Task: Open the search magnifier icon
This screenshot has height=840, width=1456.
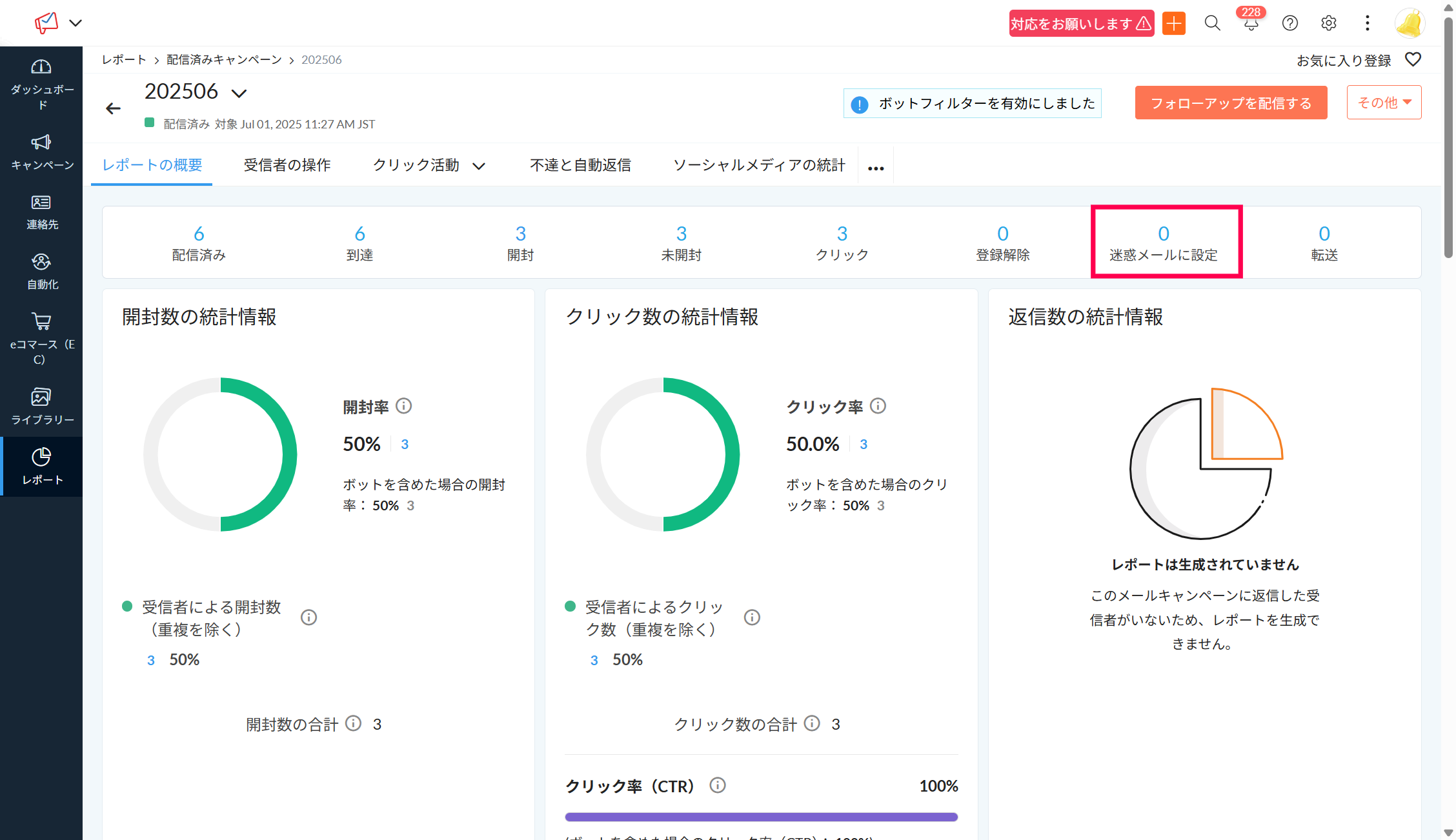Action: 1212,24
